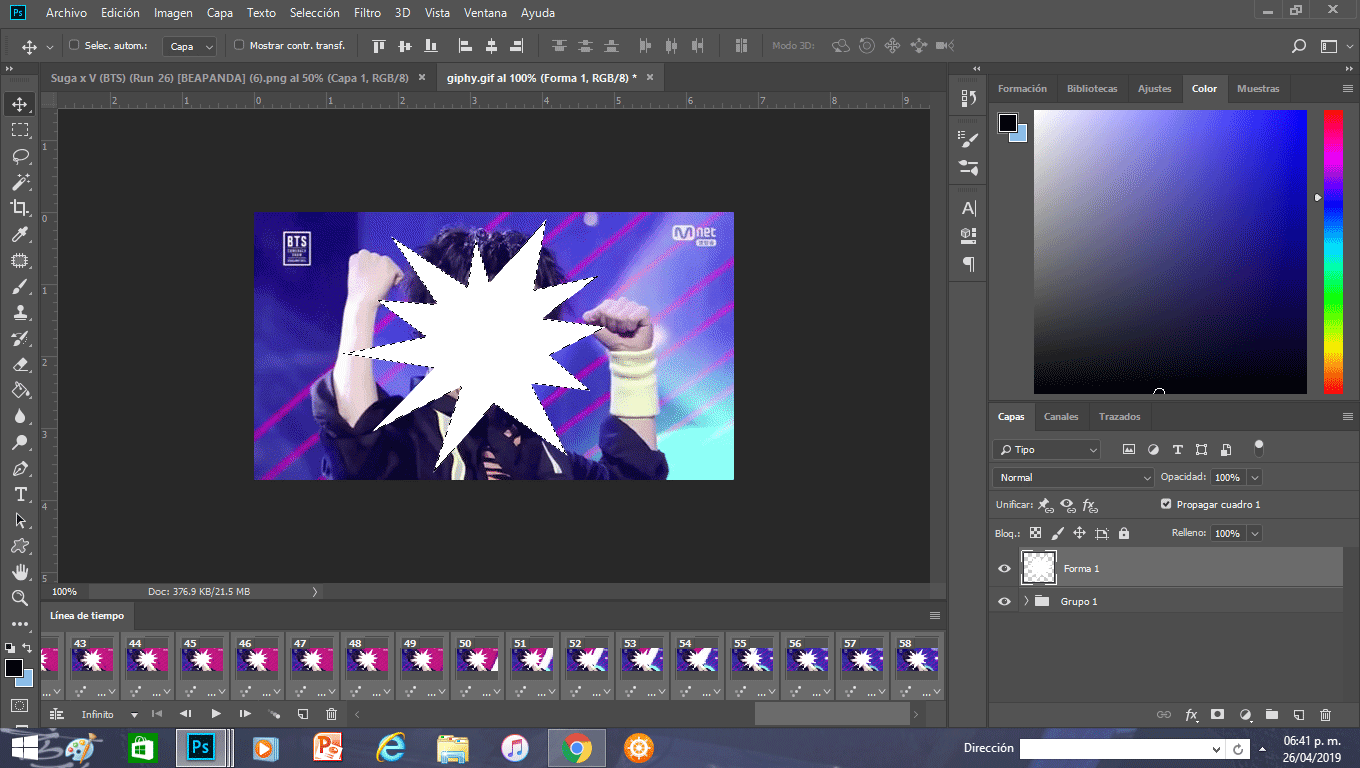This screenshot has height=768, width=1360.
Task: Delete layer with Capas trash icon
Action: tap(1326, 715)
